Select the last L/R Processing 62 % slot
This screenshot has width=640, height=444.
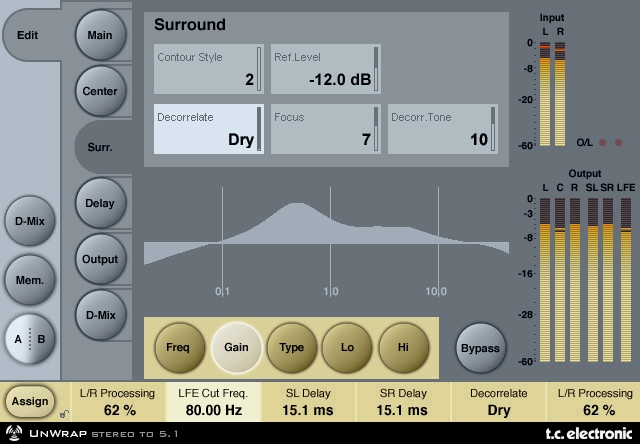(x=593, y=402)
